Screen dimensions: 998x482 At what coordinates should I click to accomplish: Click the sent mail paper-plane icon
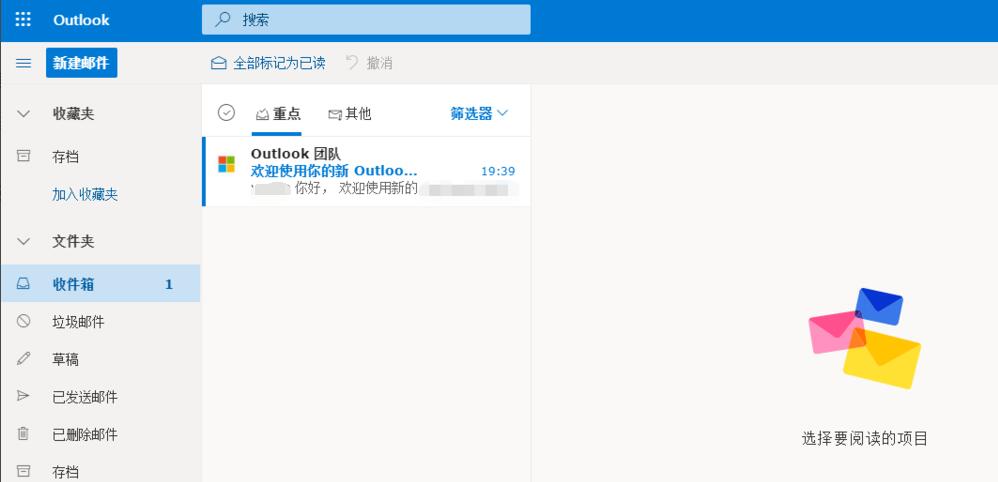(24, 396)
